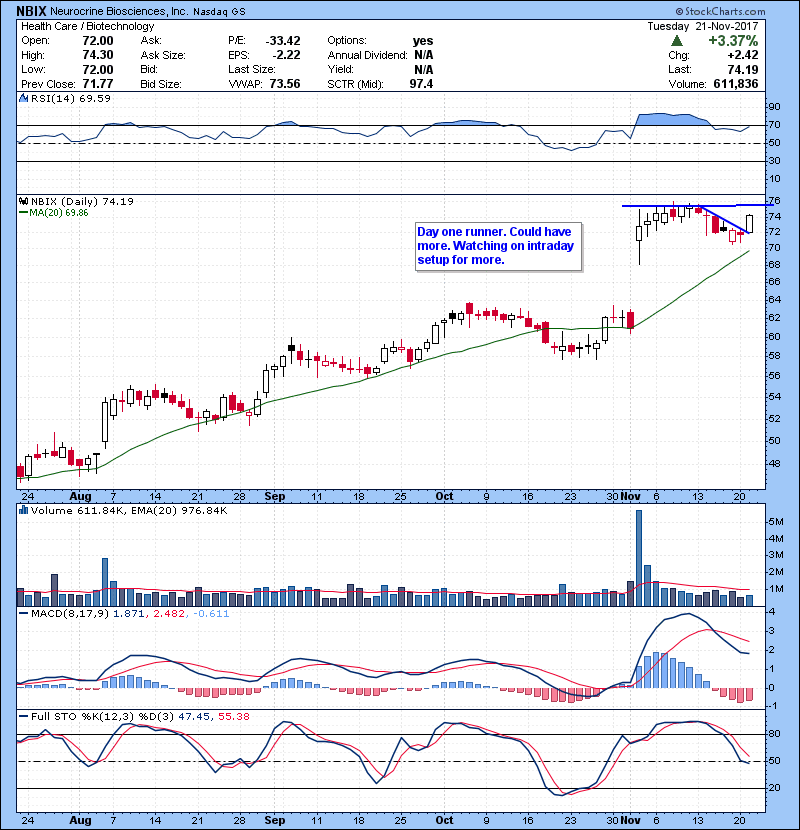Click the Yield: label
The image size is (800, 830).
[x=340, y=69]
